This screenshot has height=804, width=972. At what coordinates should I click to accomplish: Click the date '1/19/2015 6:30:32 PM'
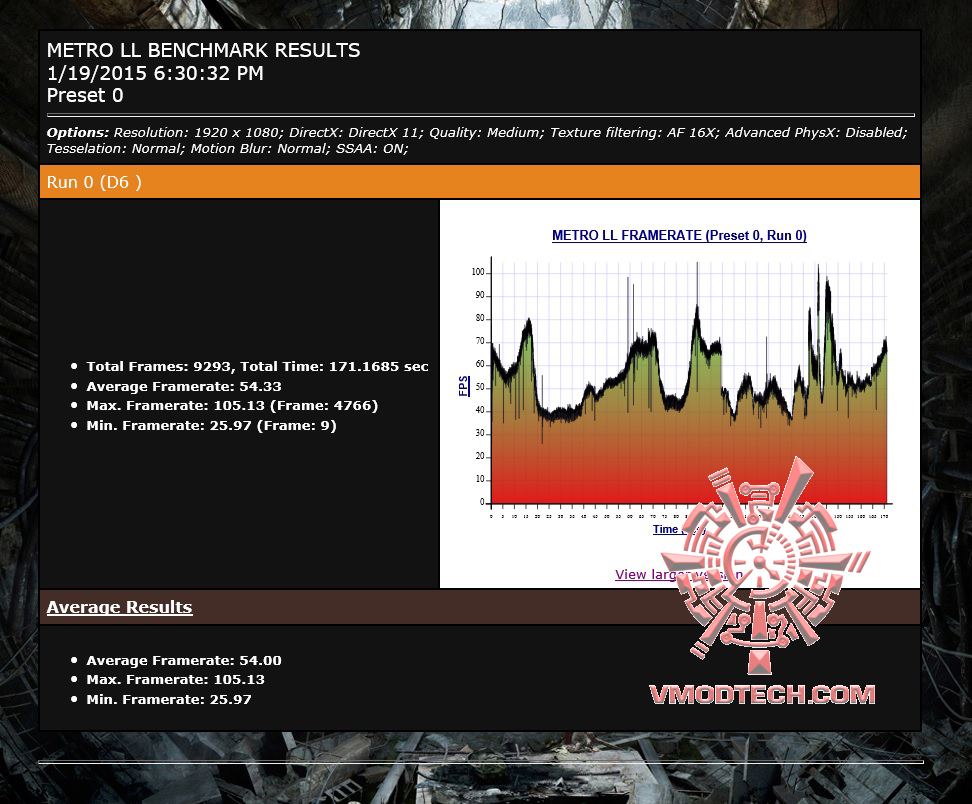click(155, 73)
